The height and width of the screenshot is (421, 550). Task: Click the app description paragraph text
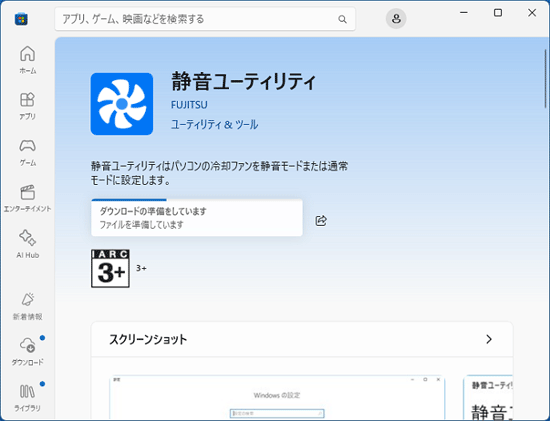click(x=219, y=173)
